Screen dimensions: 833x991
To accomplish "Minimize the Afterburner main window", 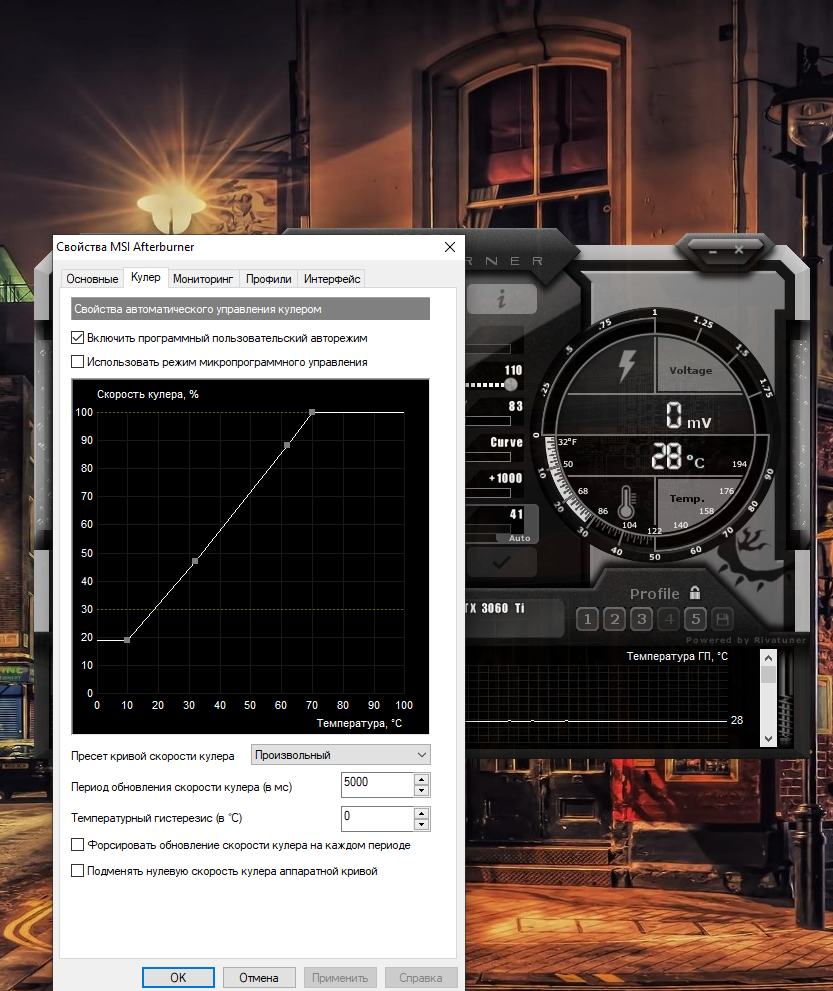I will (x=713, y=252).
